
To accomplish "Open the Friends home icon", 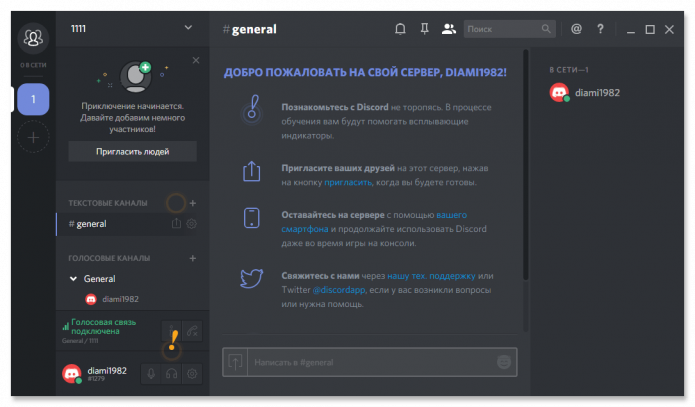I will tap(33, 38).
